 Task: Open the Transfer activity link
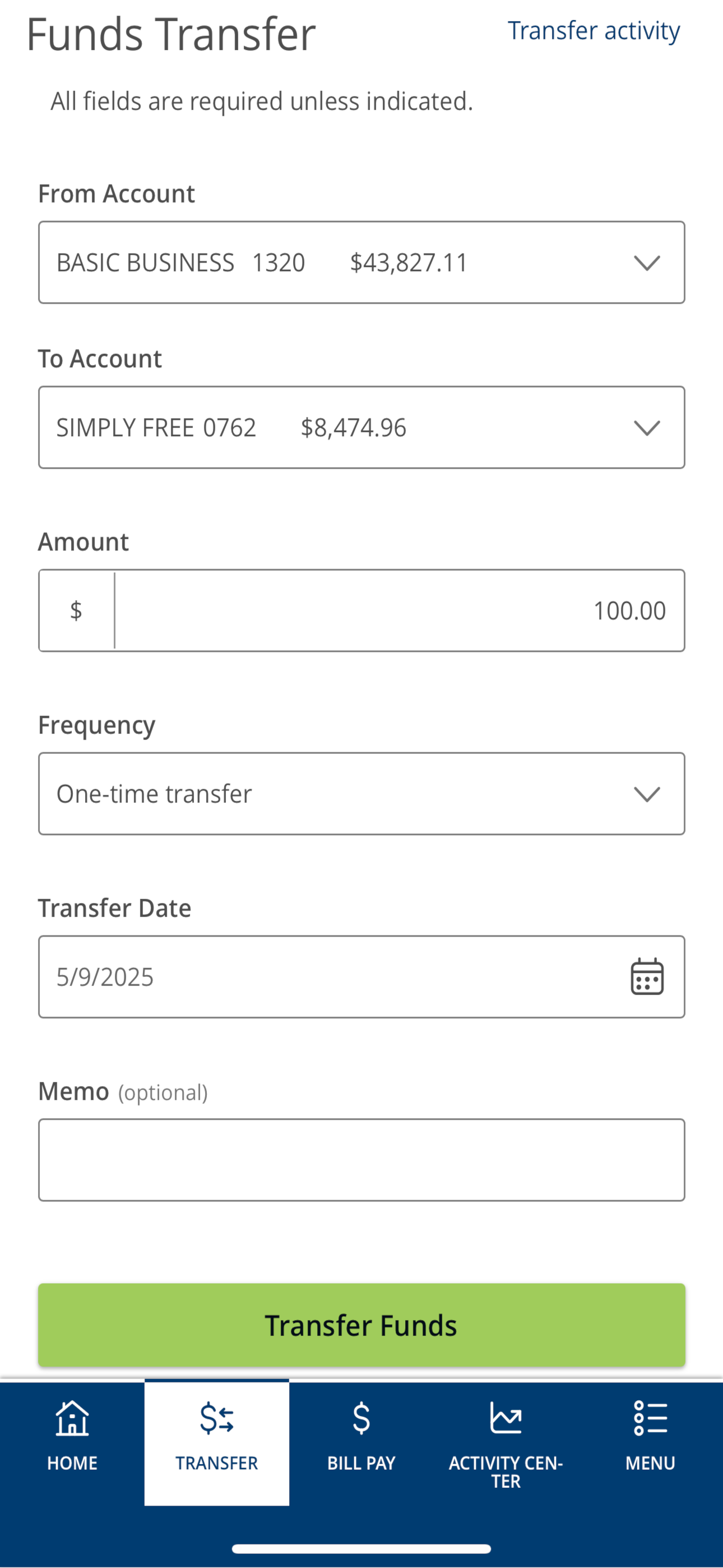coord(594,30)
